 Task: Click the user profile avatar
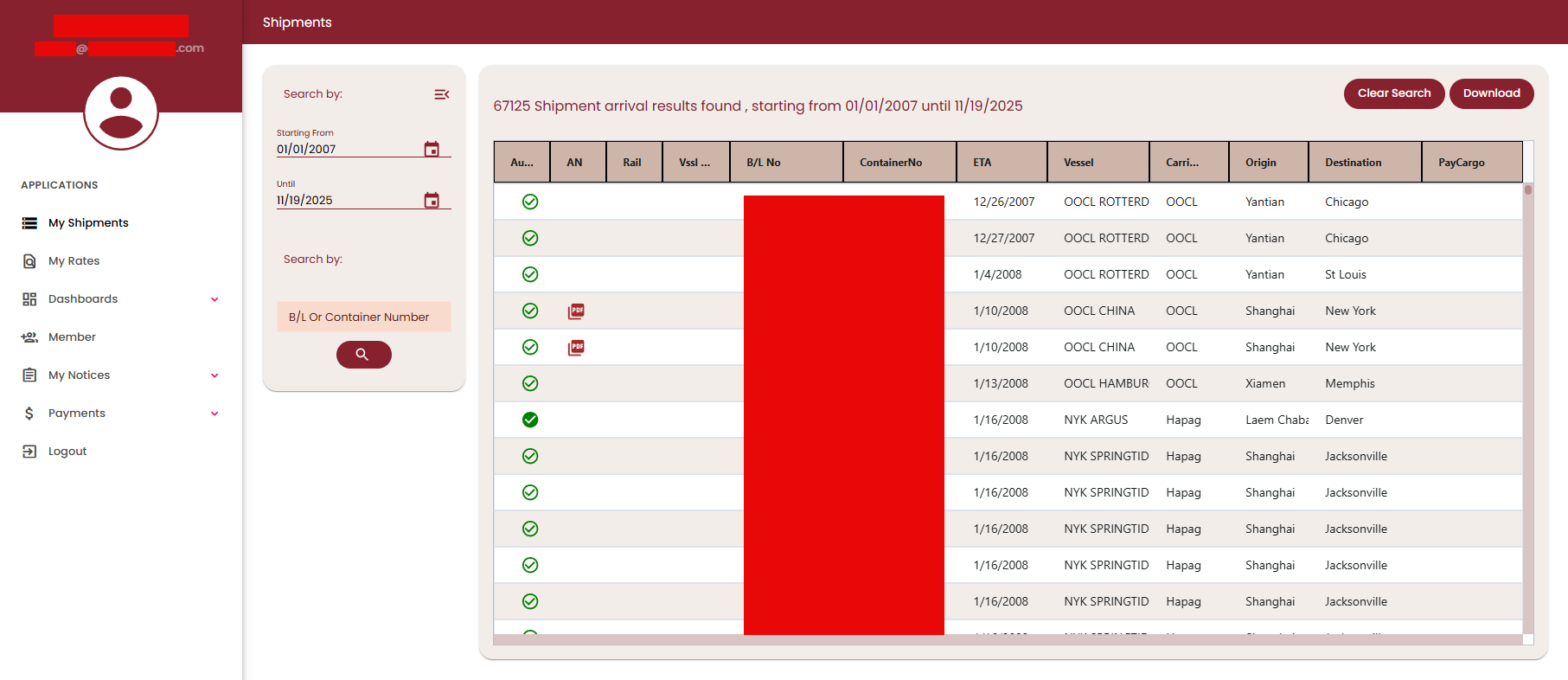point(121,112)
